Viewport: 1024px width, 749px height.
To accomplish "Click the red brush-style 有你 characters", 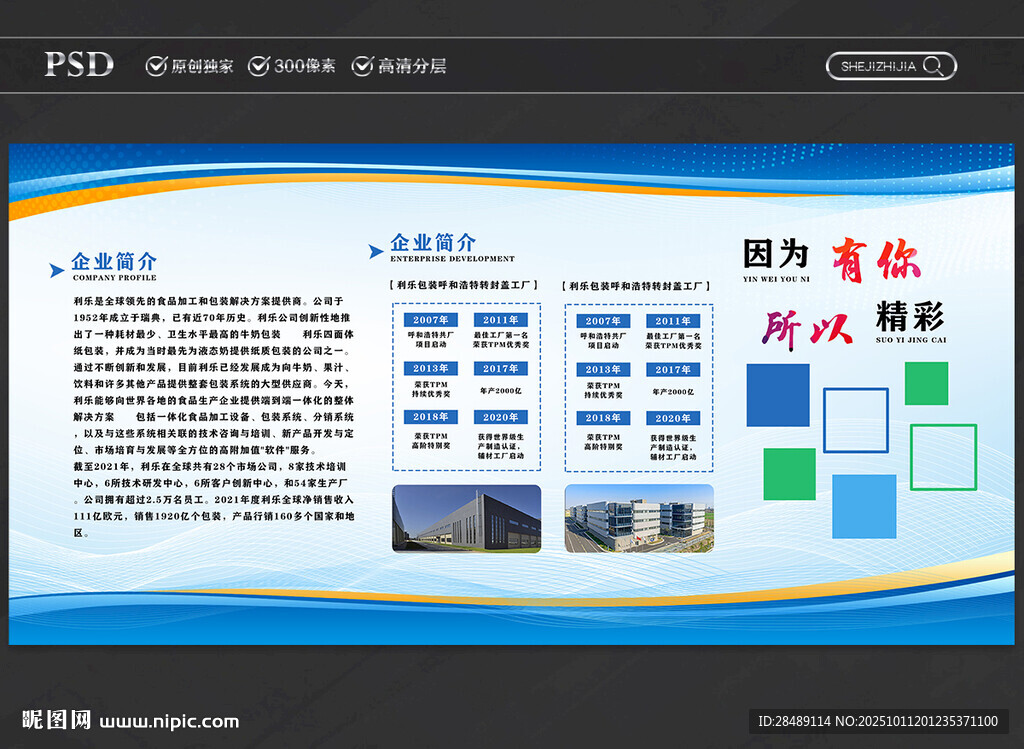I will (876, 260).
